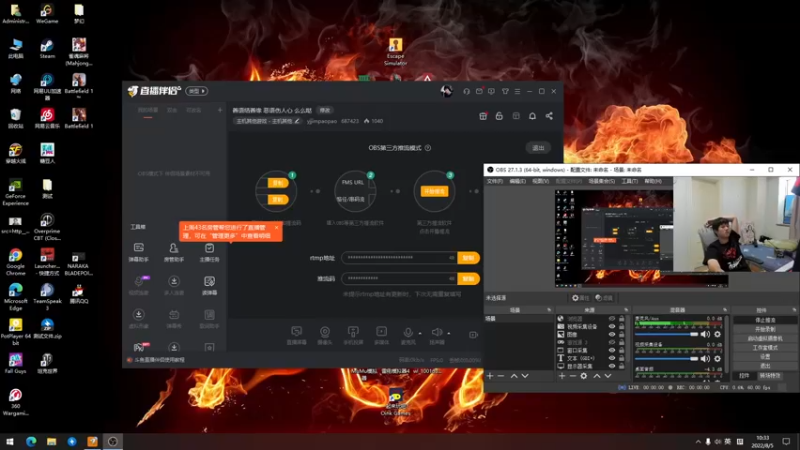Screen dimensions: 800x450
Task: Open the hamburger menu icon in the title bar
Action: click(x=517, y=91)
